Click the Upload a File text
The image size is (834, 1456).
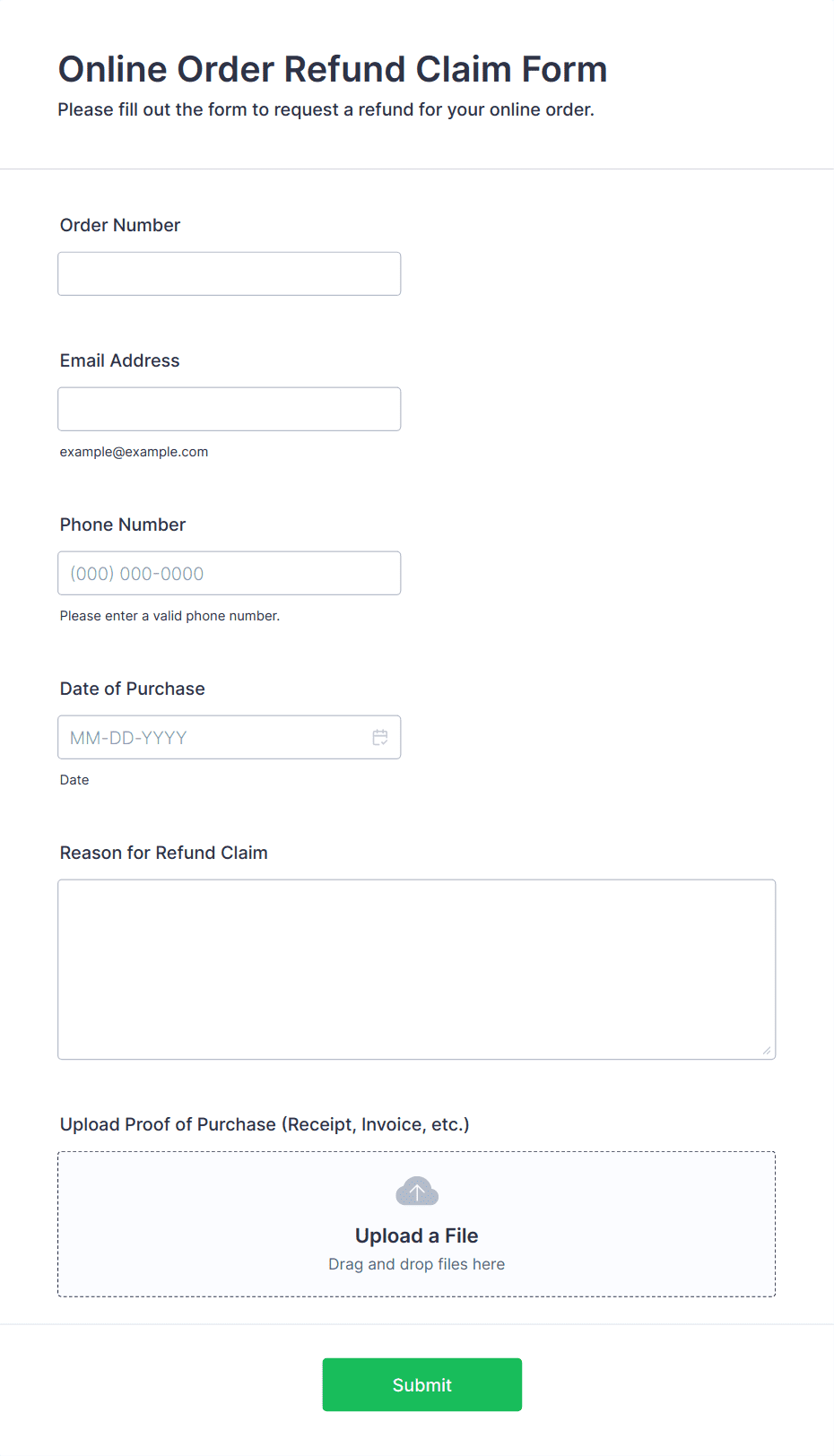[x=417, y=1235]
